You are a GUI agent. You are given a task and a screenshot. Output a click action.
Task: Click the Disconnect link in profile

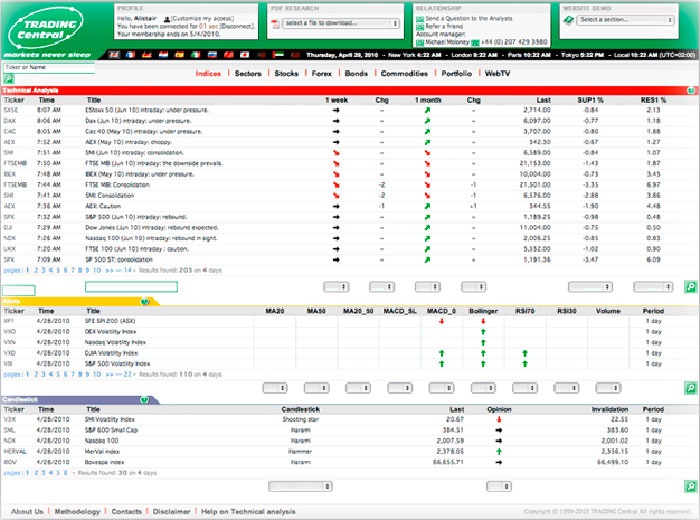(257, 27)
